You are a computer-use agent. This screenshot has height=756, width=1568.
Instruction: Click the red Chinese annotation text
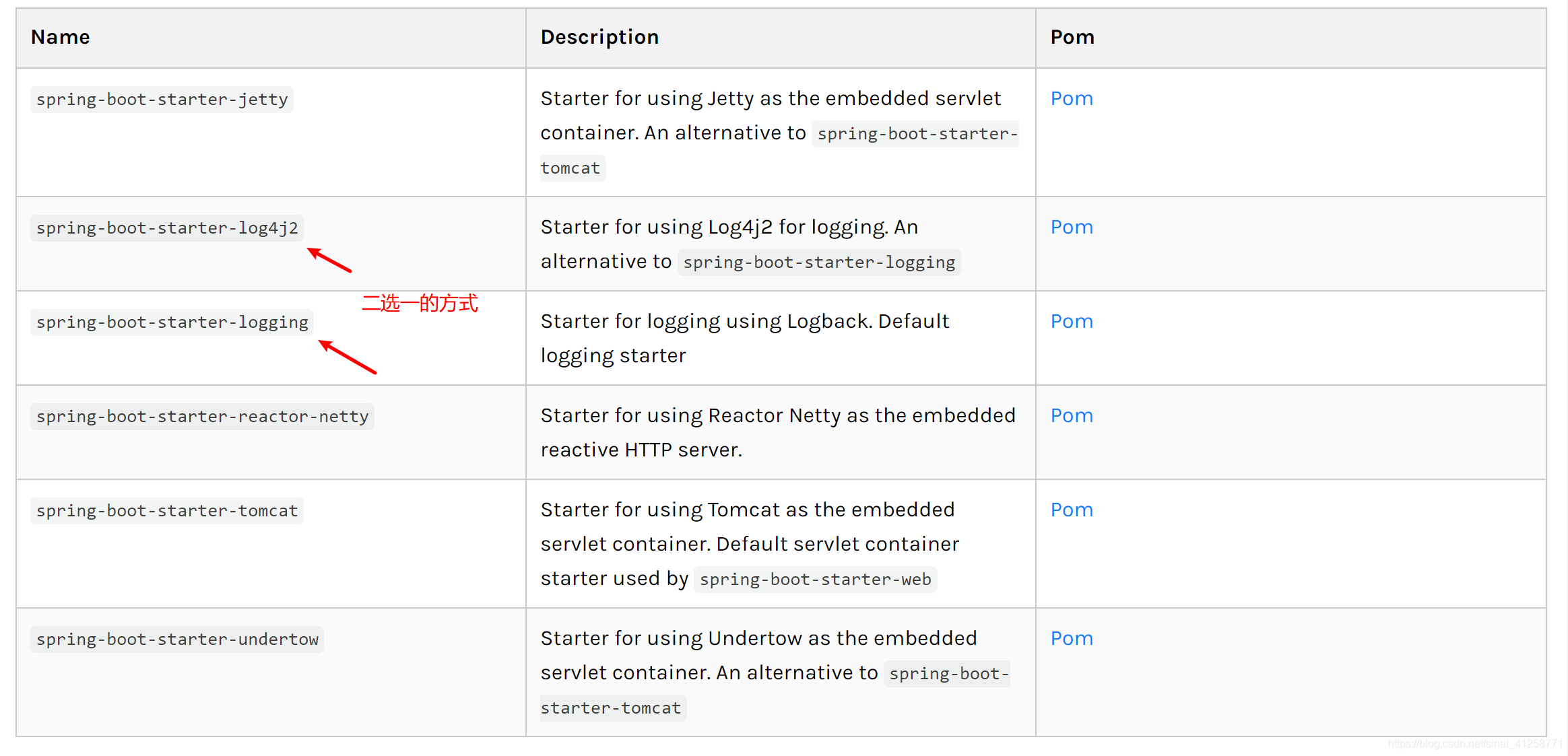pos(420,304)
